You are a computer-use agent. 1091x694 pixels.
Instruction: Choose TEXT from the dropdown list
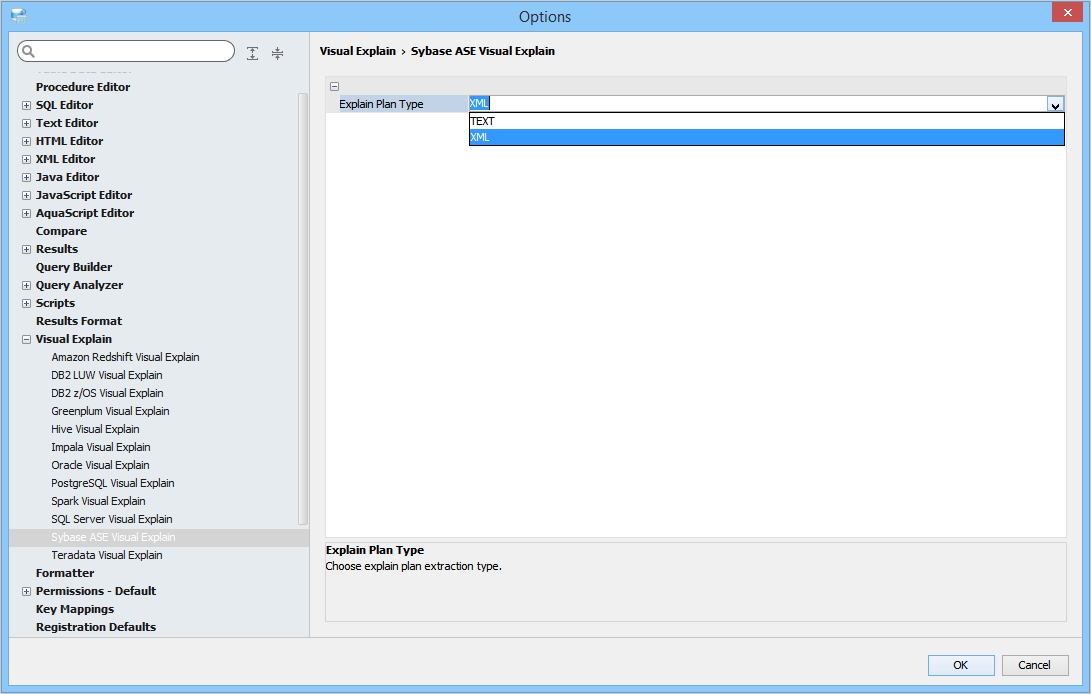(767, 121)
